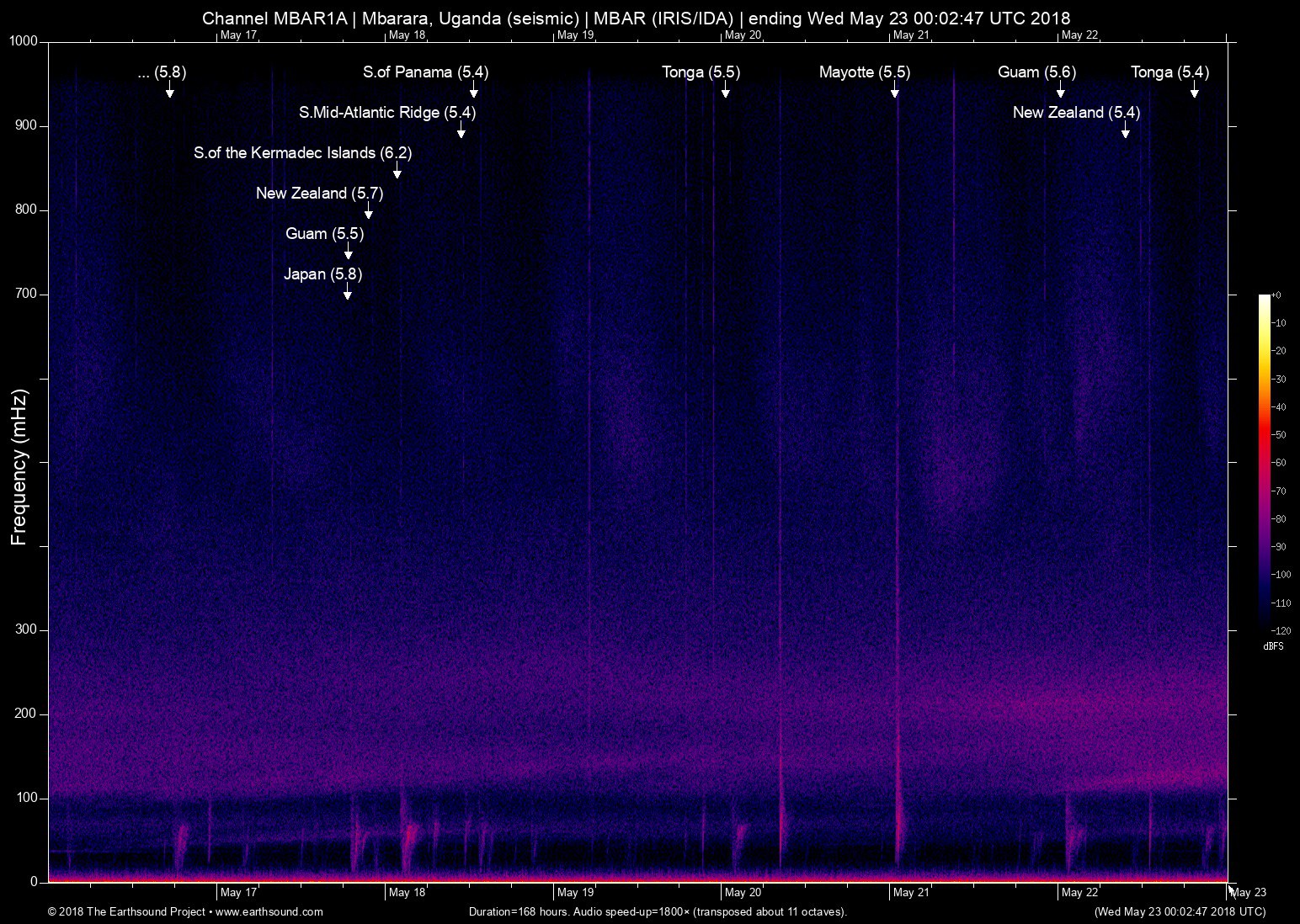The image size is (1300, 924).
Task: Click the arrow below Tonga (5.5) label
Action: (725, 90)
